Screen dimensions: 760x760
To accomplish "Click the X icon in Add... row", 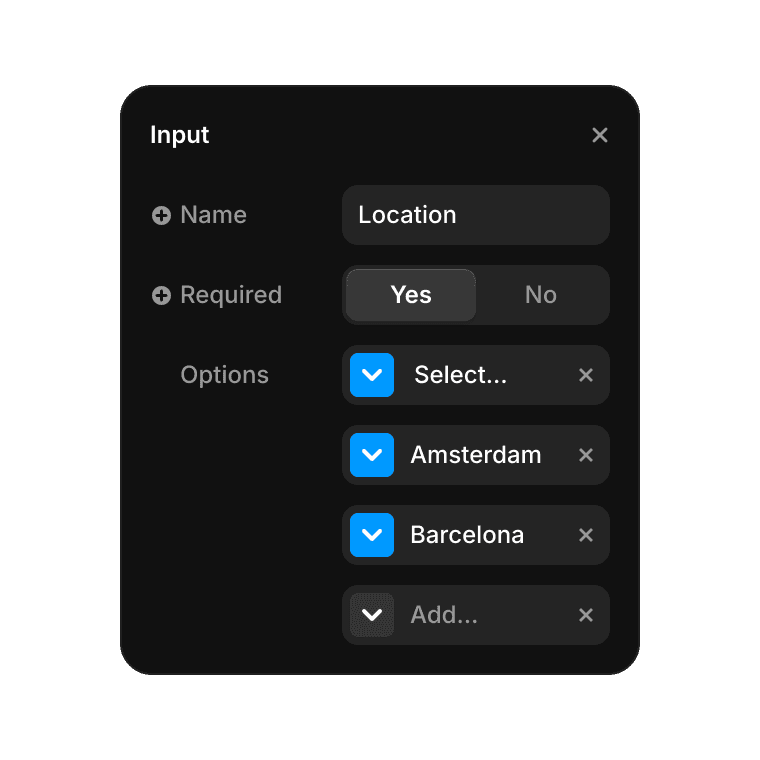I will click(586, 615).
